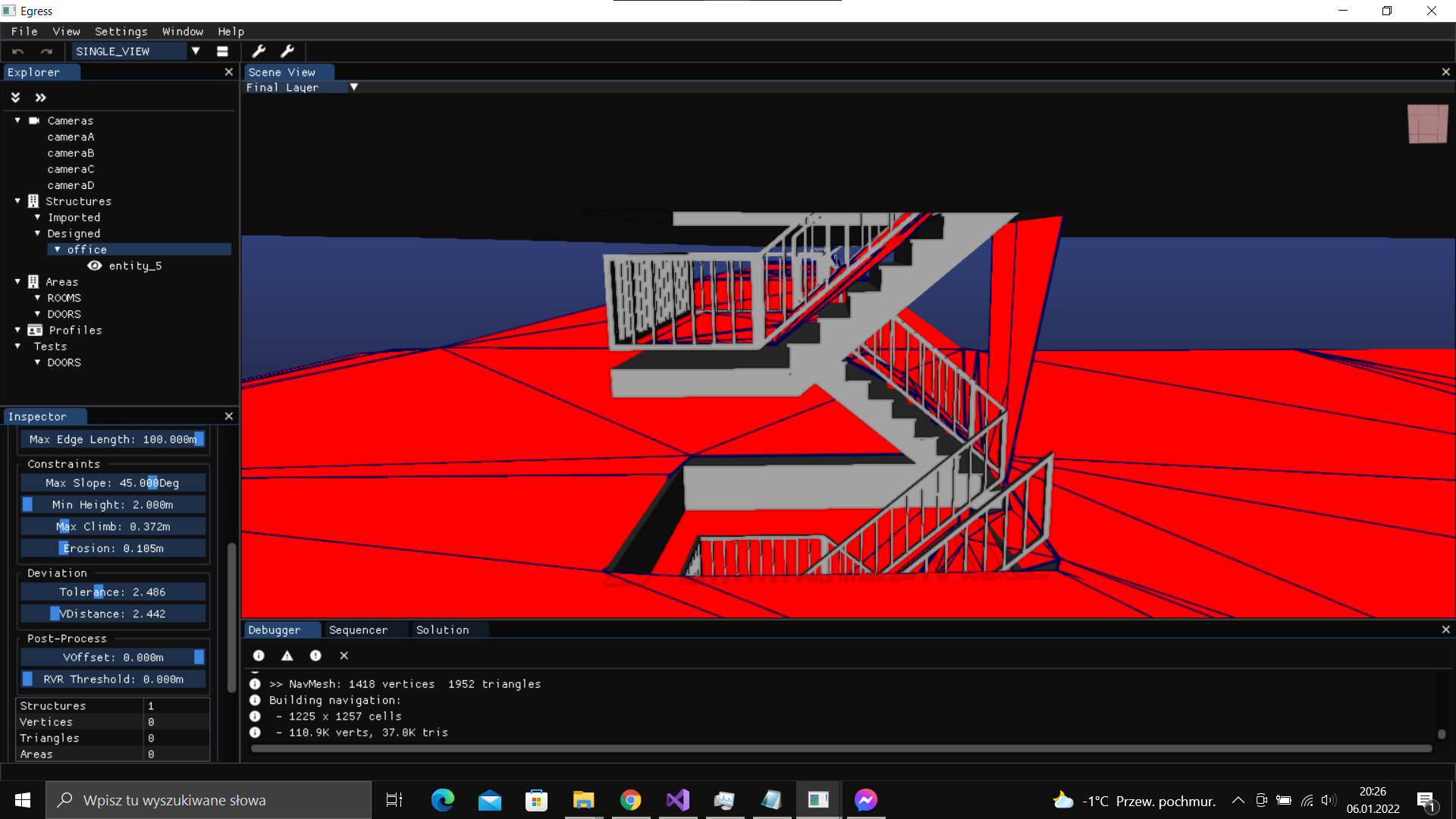Click the collapse-all chevrons in Explorer
This screenshot has width=1456, height=819.
pos(15,97)
